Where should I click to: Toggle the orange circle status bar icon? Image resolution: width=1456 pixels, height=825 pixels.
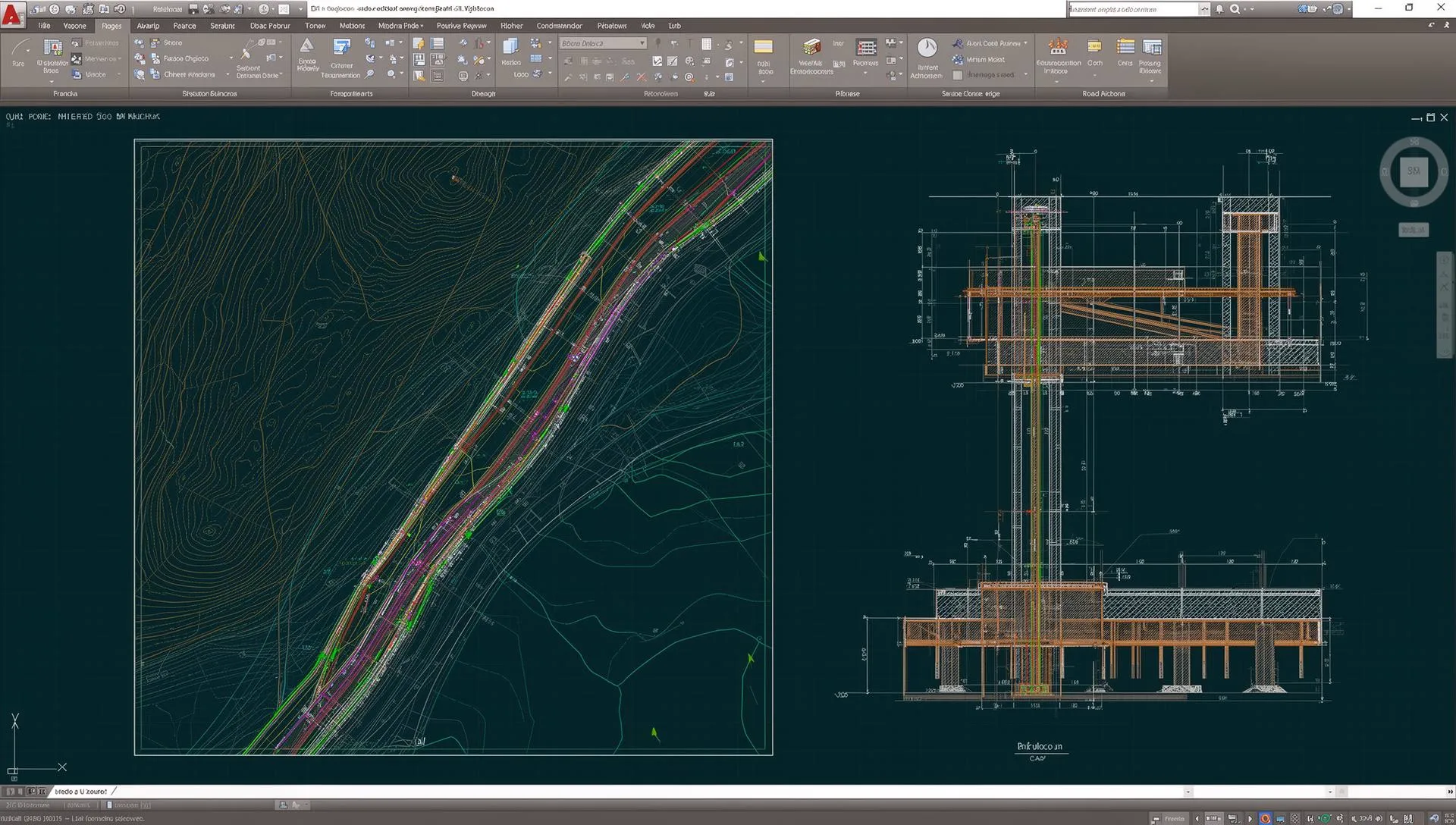click(x=1265, y=818)
